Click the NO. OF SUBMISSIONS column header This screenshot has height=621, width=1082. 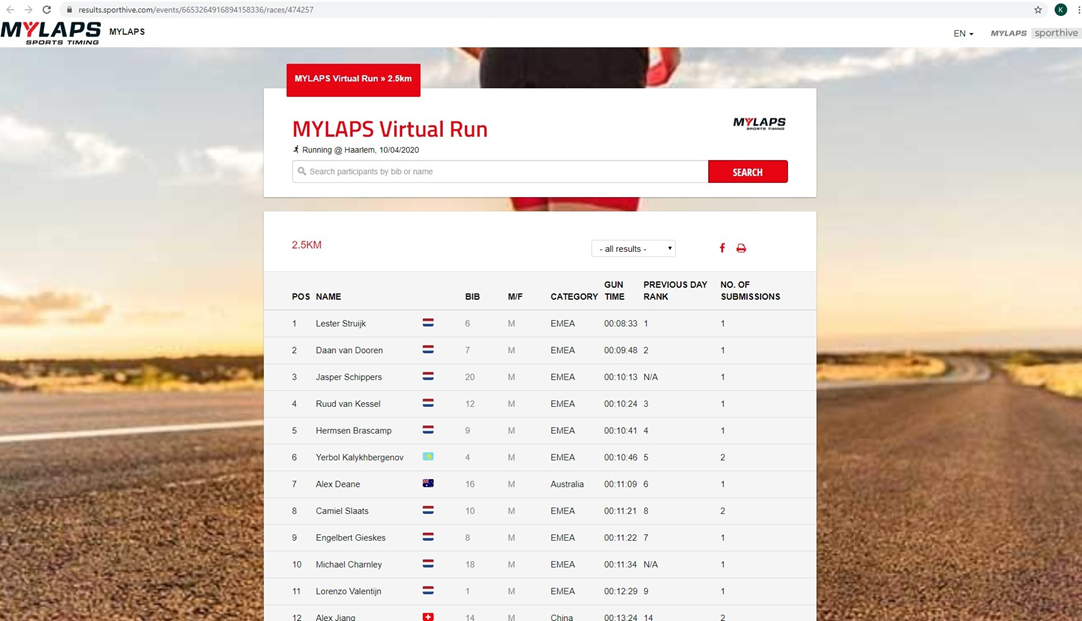click(750, 290)
